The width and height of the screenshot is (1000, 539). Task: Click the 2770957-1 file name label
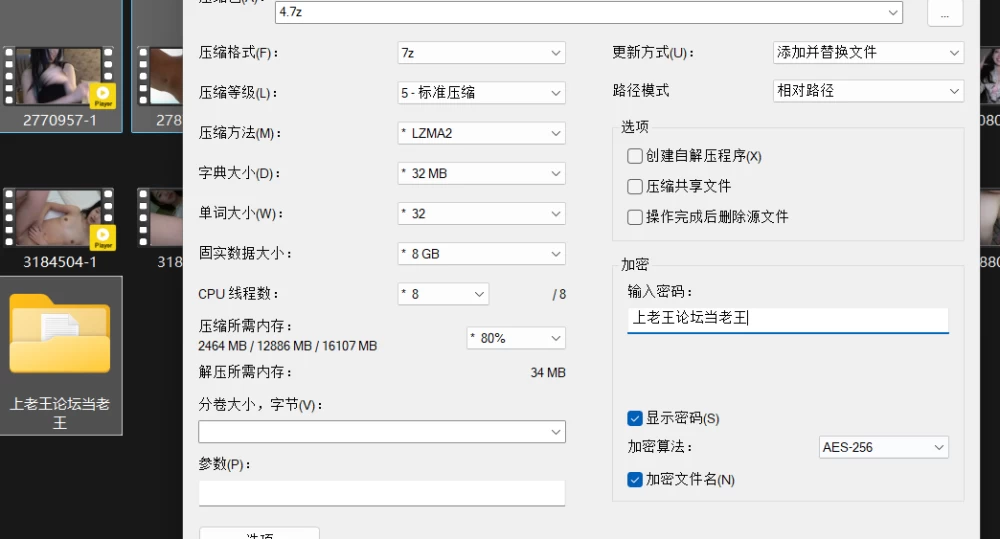(60, 120)
